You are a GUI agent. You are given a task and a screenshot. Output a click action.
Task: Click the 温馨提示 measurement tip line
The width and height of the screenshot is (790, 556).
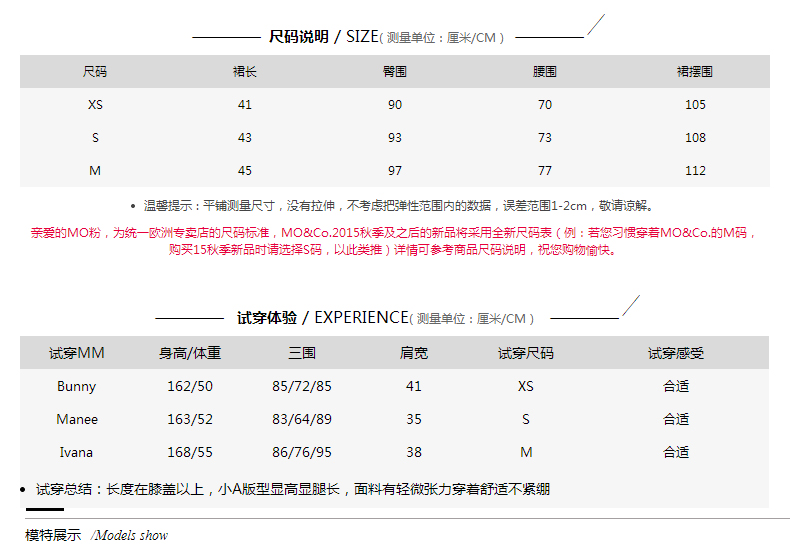[x=399, y=206]
